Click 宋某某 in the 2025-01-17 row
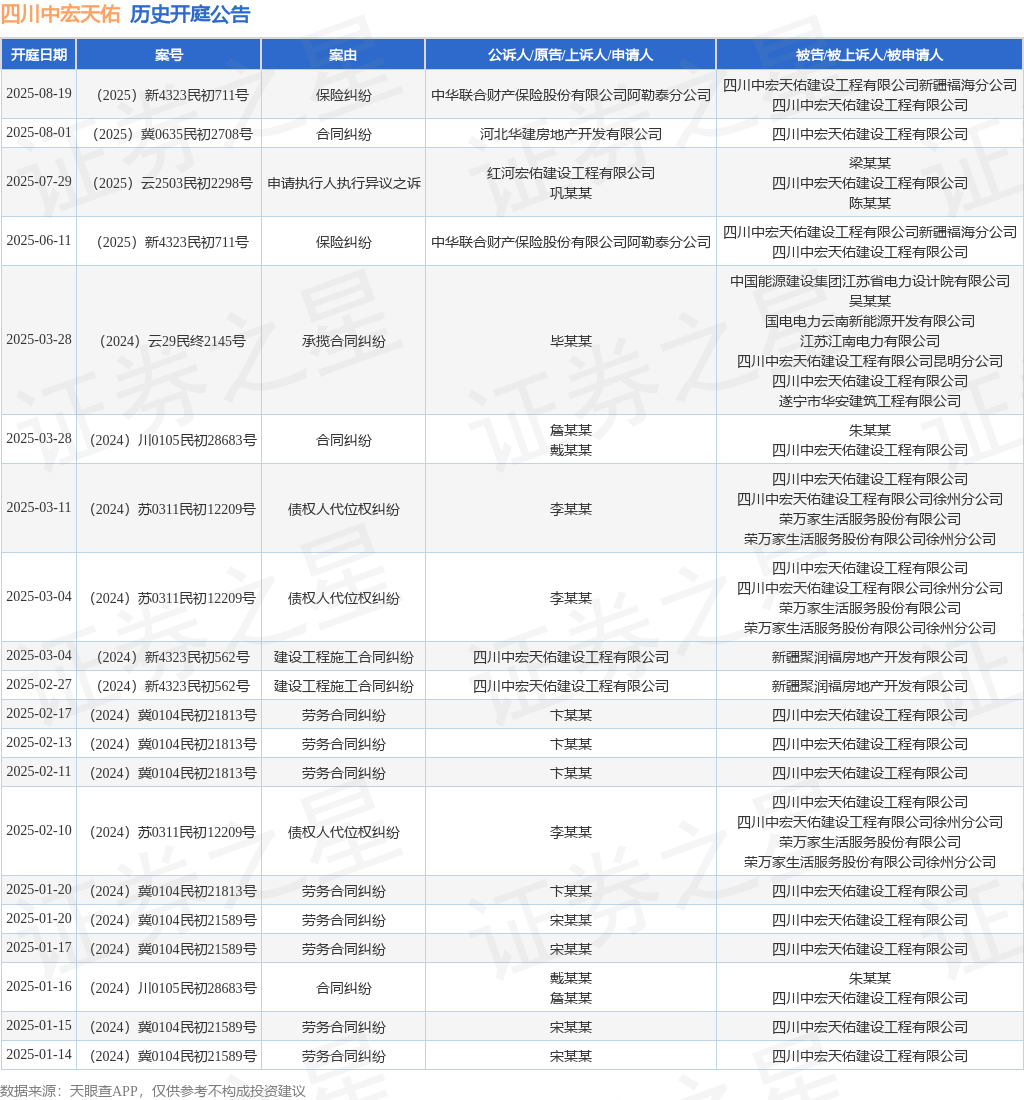Viewport: 1024px width, 1100px height. (571, 949)
